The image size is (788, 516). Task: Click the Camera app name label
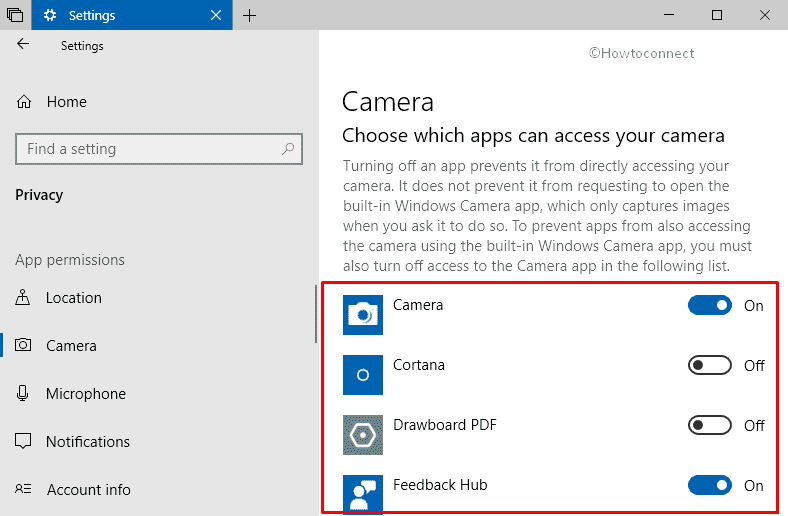tap(418, 305)
